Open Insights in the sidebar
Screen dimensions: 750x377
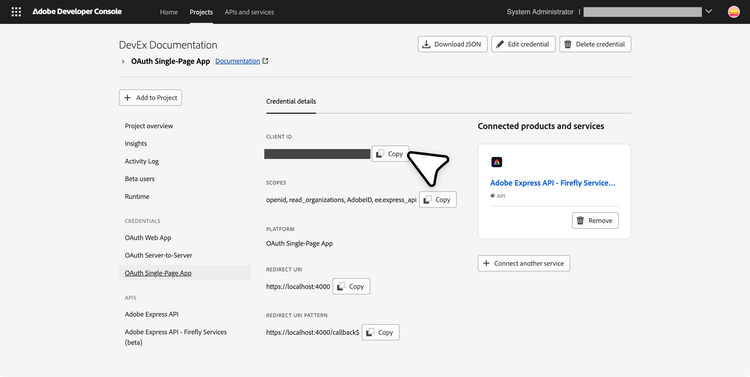coord(136,144)
